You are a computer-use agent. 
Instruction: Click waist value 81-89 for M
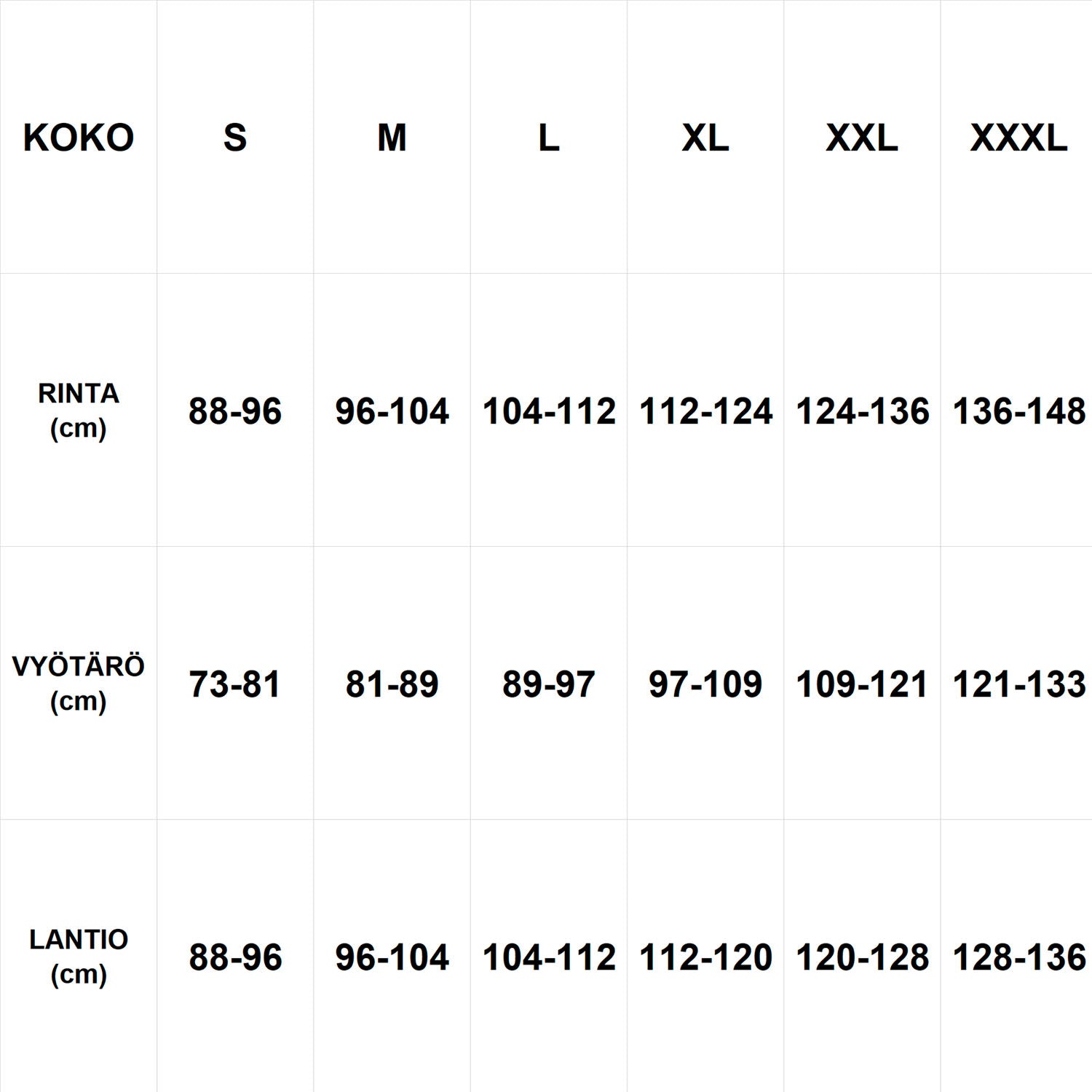[392, 684]
